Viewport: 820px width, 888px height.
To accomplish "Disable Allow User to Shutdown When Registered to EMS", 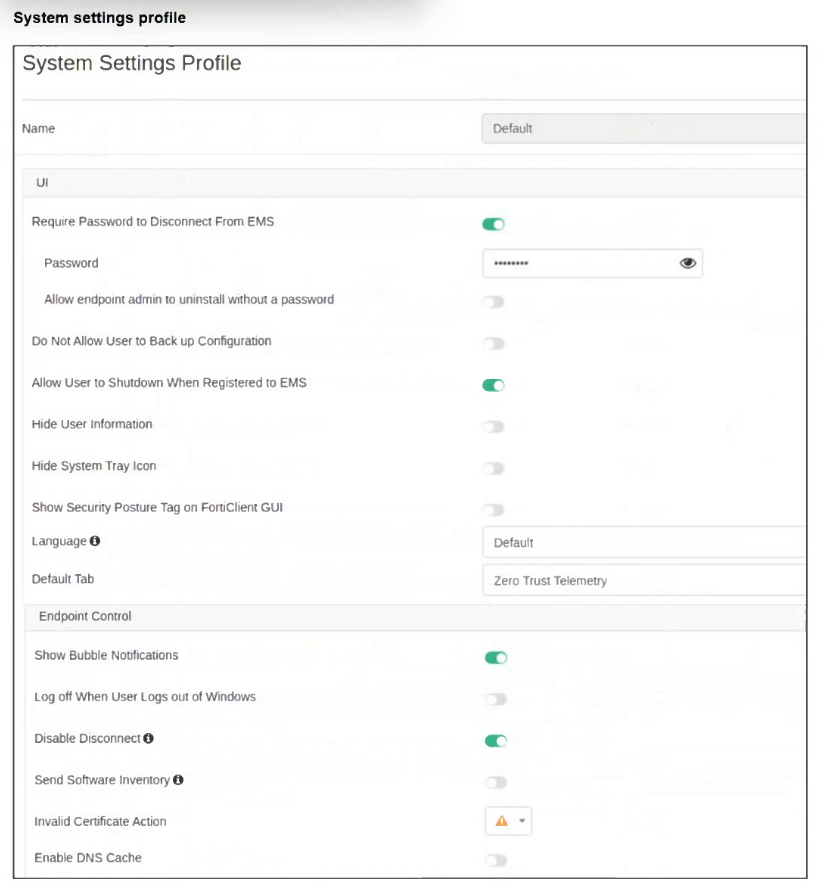I will coord(494,385).
